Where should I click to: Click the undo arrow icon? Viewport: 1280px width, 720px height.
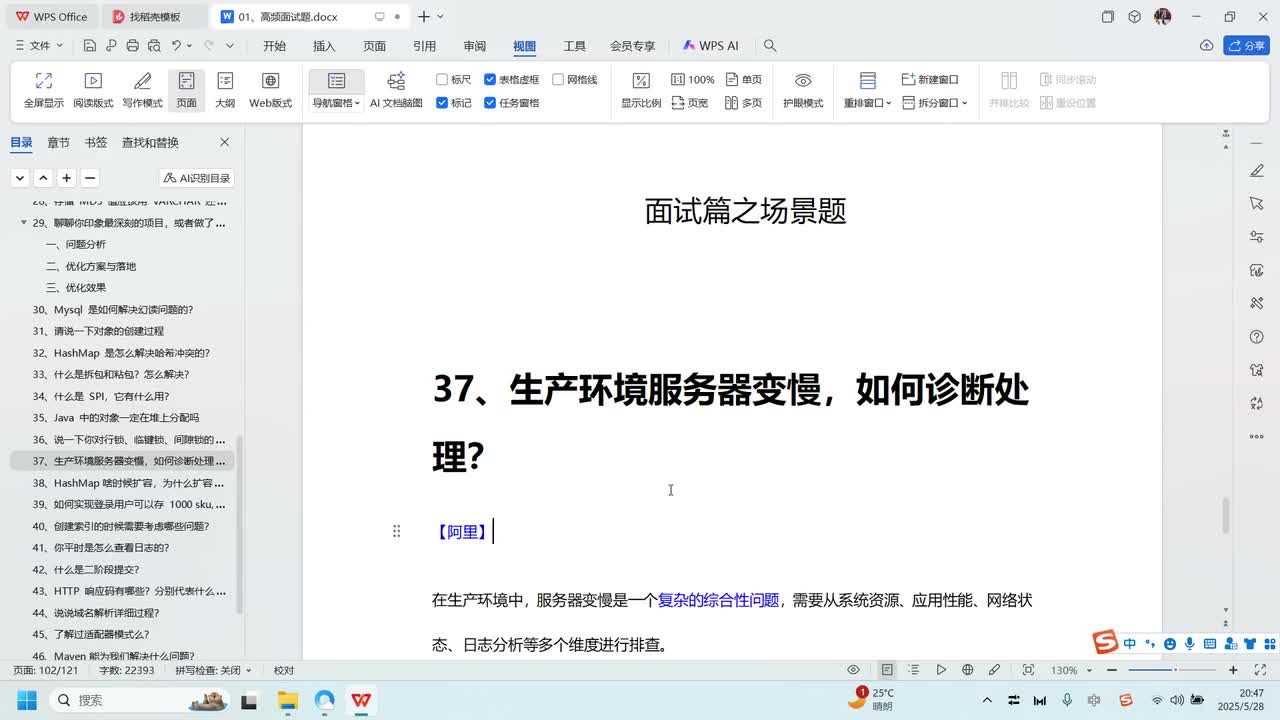(x=177, y=46)
